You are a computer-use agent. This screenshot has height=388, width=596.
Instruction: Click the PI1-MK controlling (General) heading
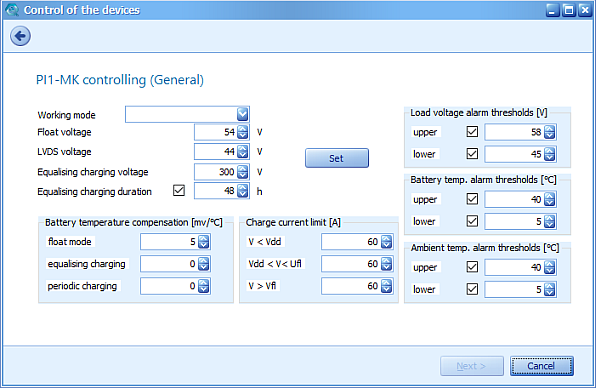tap(120, 80)
